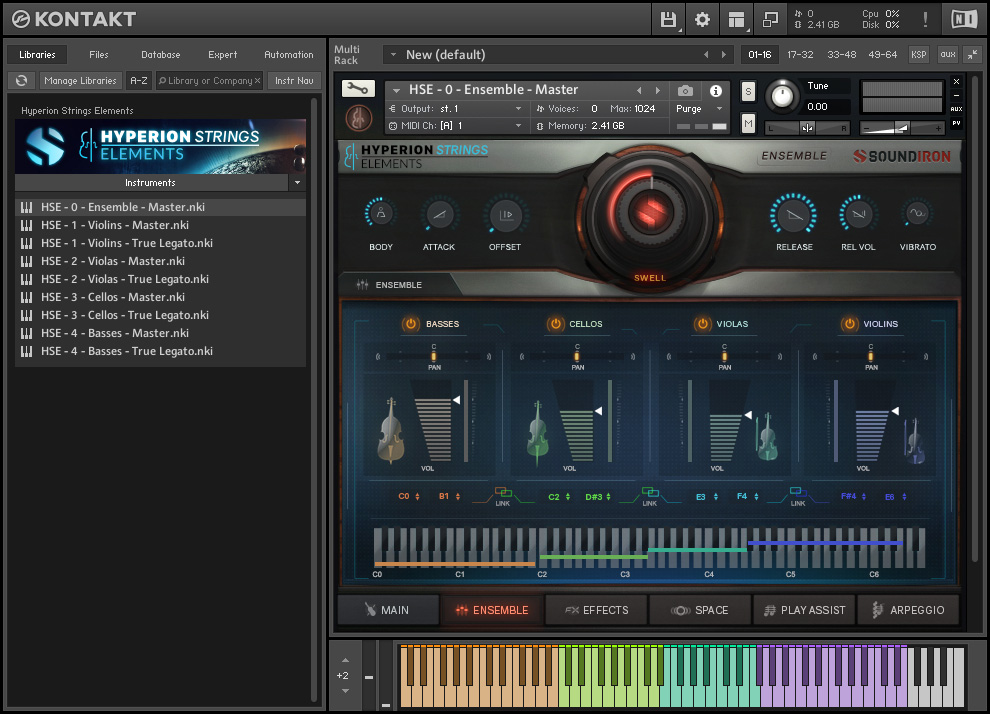This screenshot has height=714, width=990.
Task: Click the cello instrument image
Action: (x=537, y=432)
